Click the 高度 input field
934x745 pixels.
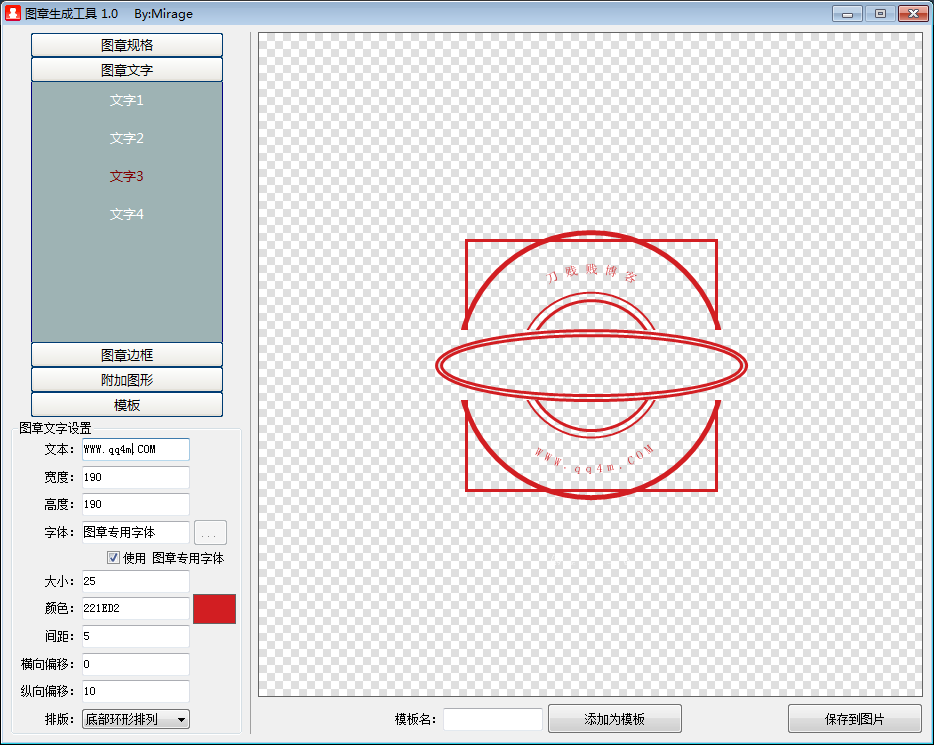(136, 504)
